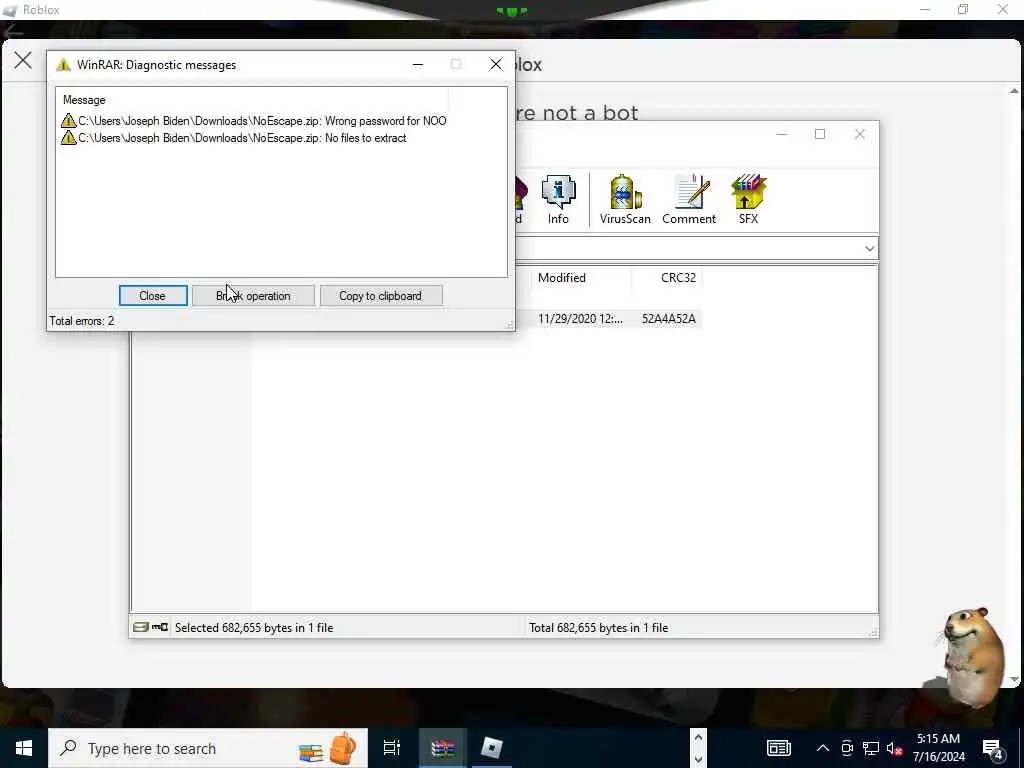Open the Comment tool in WinRAR
This screenshot has height=768, width=1024.
pos(689,200)
